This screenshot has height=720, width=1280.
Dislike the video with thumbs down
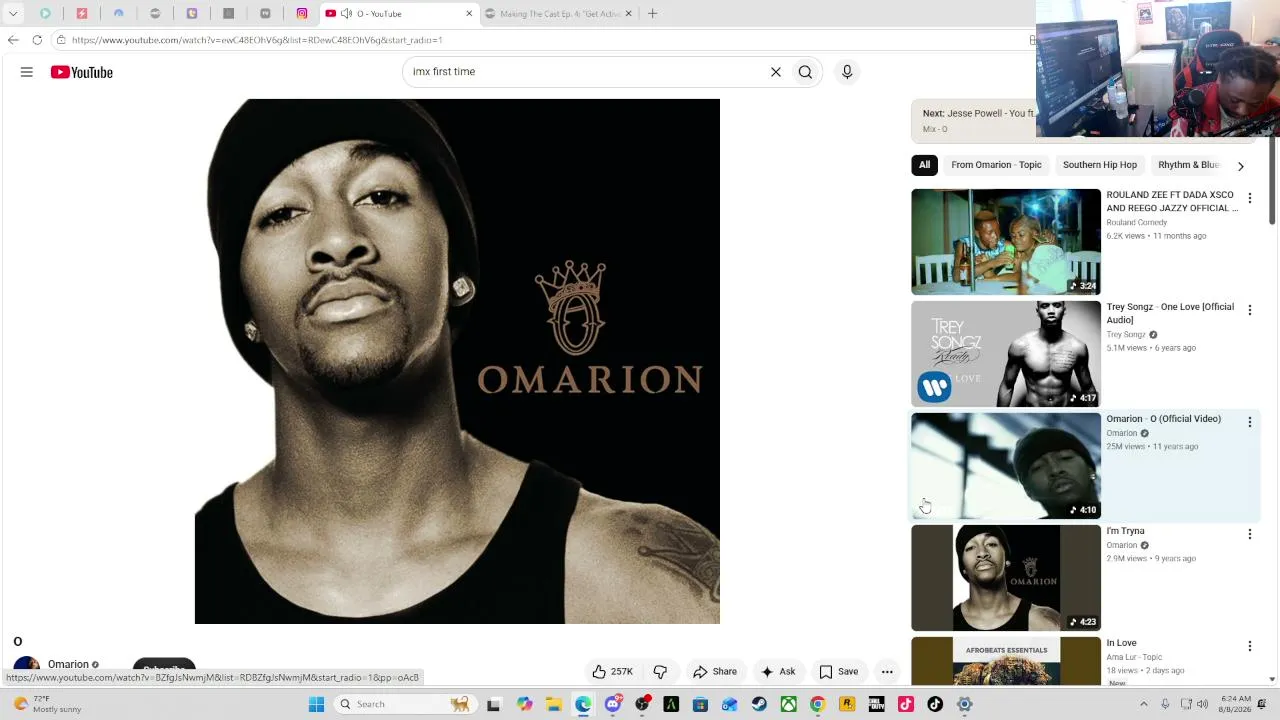pyautogui.click(x=660, y=672)
